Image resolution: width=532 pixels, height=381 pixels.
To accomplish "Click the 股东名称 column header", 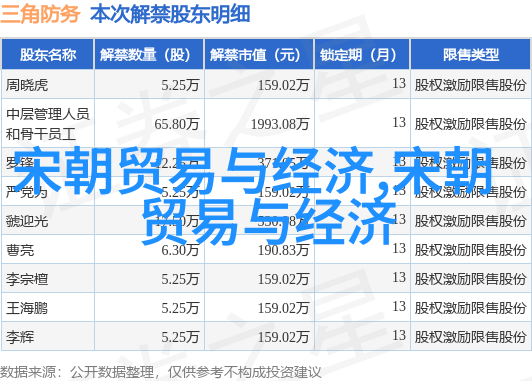I will (48, 55).
